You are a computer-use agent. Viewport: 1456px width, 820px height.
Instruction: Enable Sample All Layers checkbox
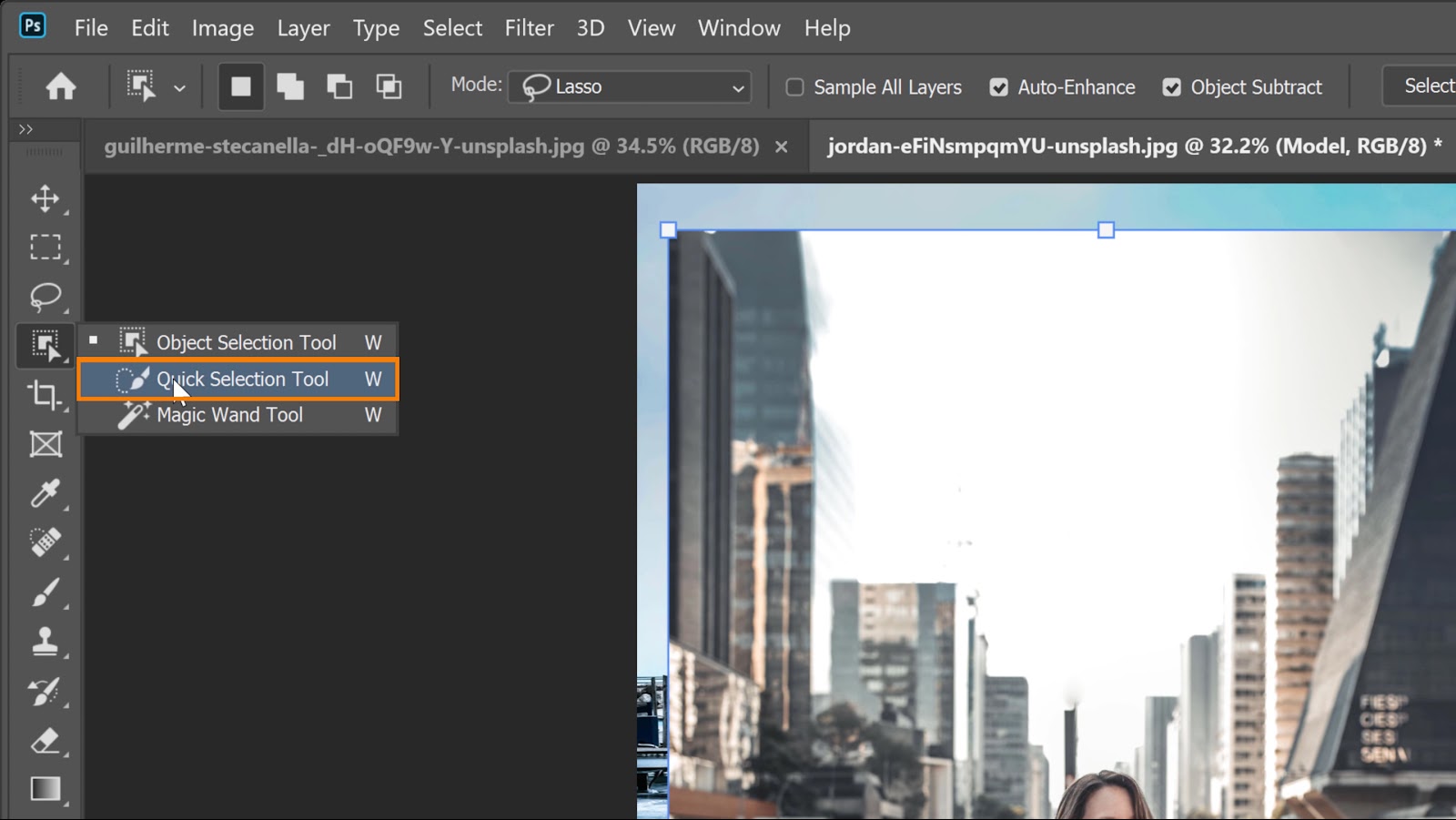click(794, 87)
